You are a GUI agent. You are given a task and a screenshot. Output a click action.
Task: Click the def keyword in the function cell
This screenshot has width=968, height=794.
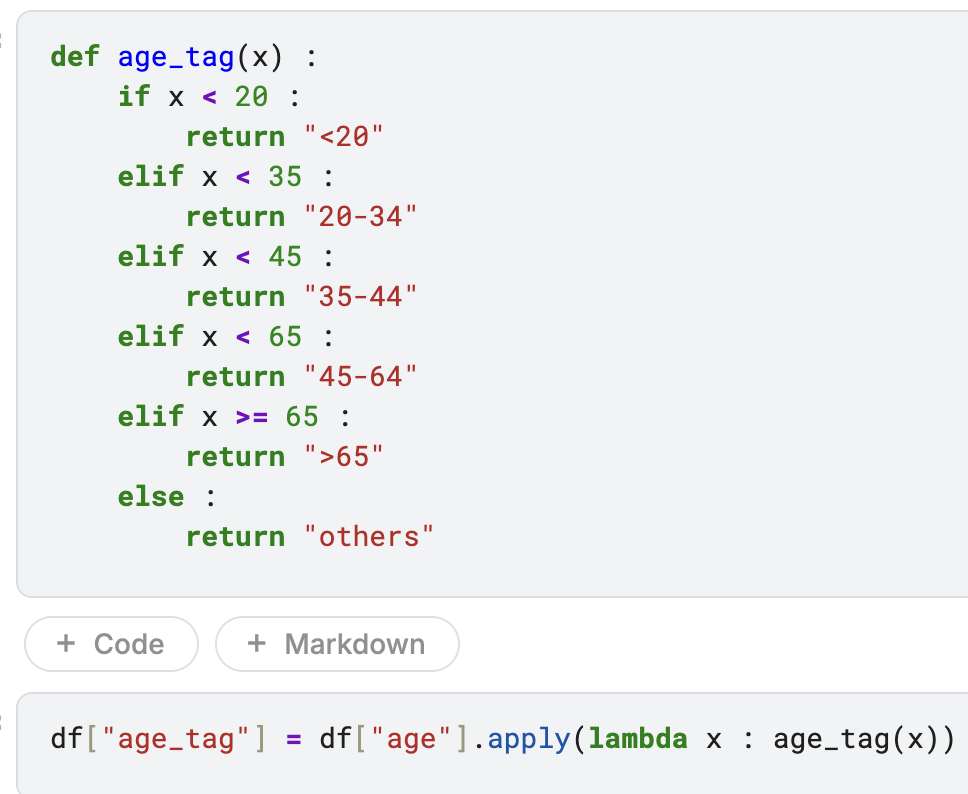click(x=75, y=56)
